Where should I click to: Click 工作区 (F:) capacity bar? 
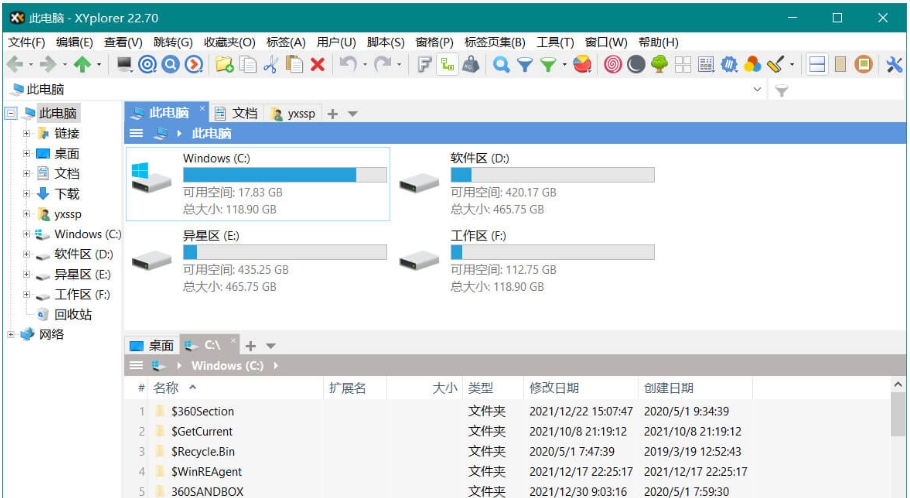pos(552,252)
